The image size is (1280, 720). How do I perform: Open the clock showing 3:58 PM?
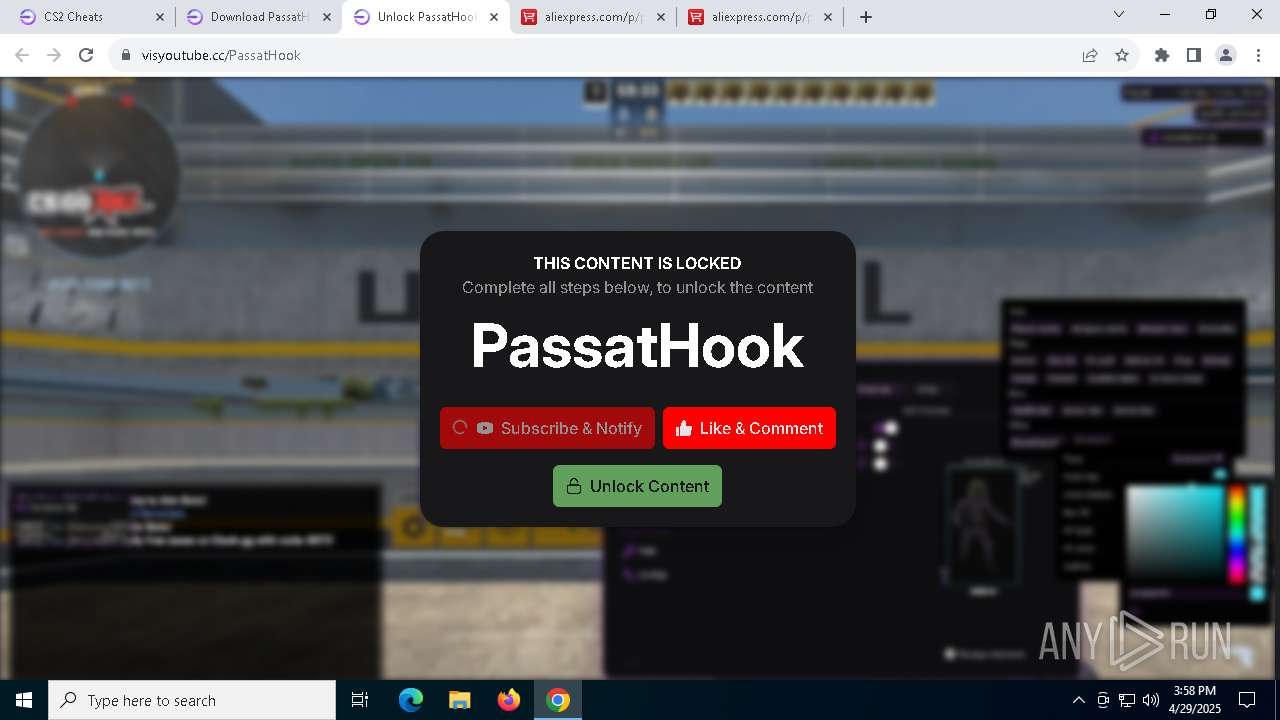[x=1194, y=700]
